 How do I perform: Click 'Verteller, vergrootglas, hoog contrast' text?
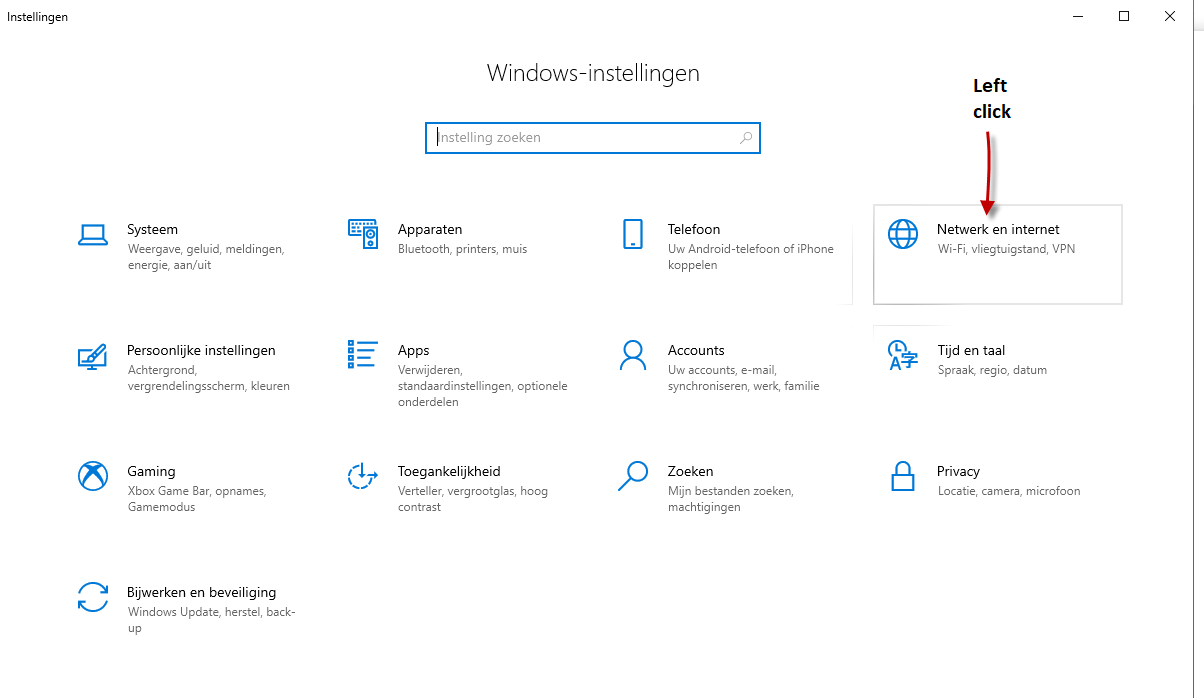[x=472, y=499]
